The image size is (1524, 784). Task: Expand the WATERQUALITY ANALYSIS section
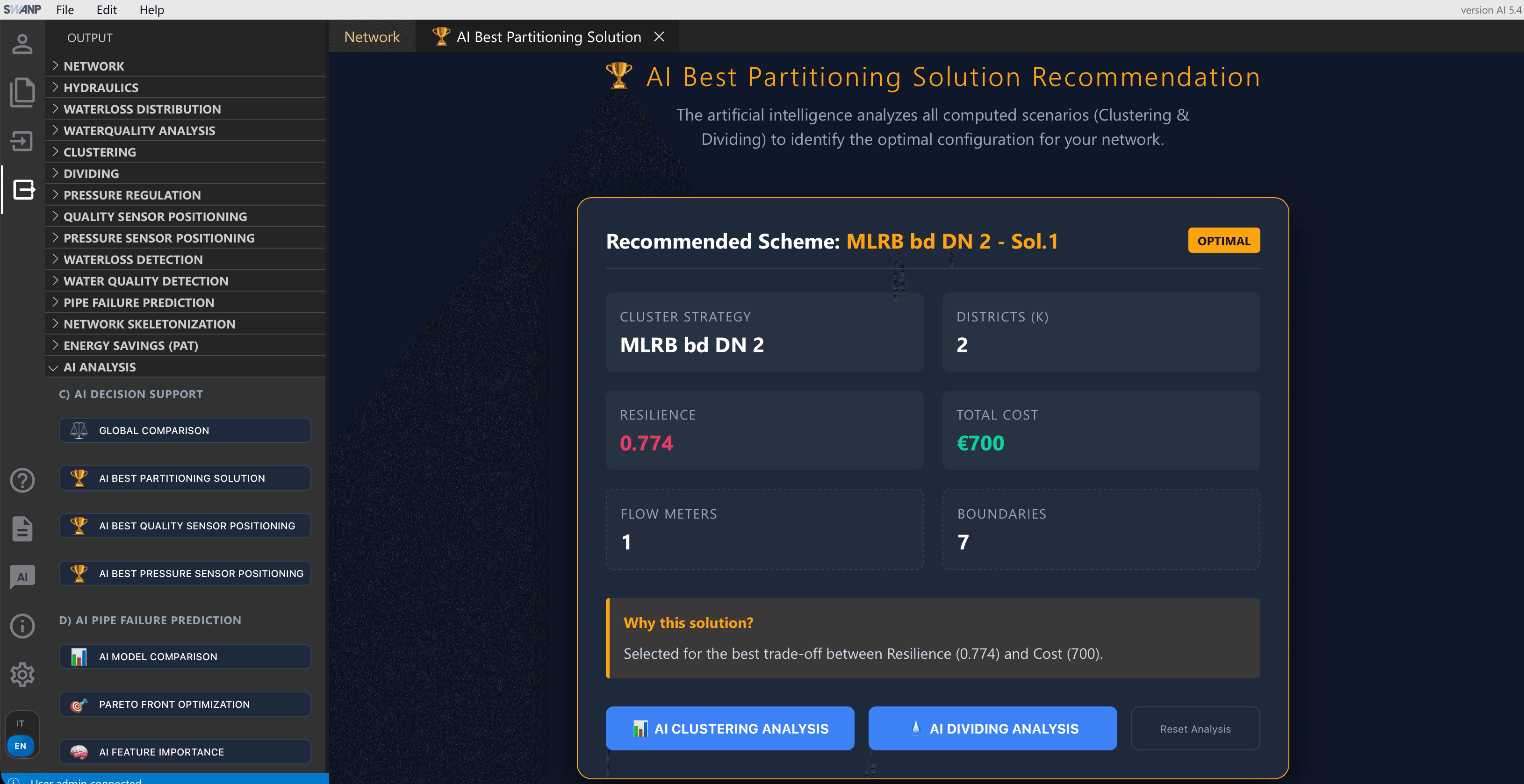(x=185, y=130)
